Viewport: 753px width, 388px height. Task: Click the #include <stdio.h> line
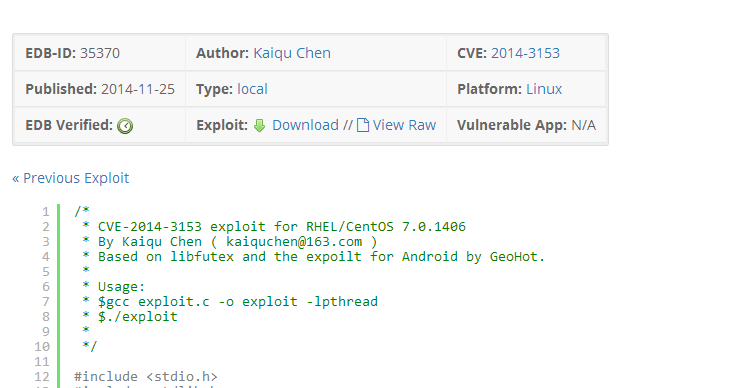coord(146,376)
